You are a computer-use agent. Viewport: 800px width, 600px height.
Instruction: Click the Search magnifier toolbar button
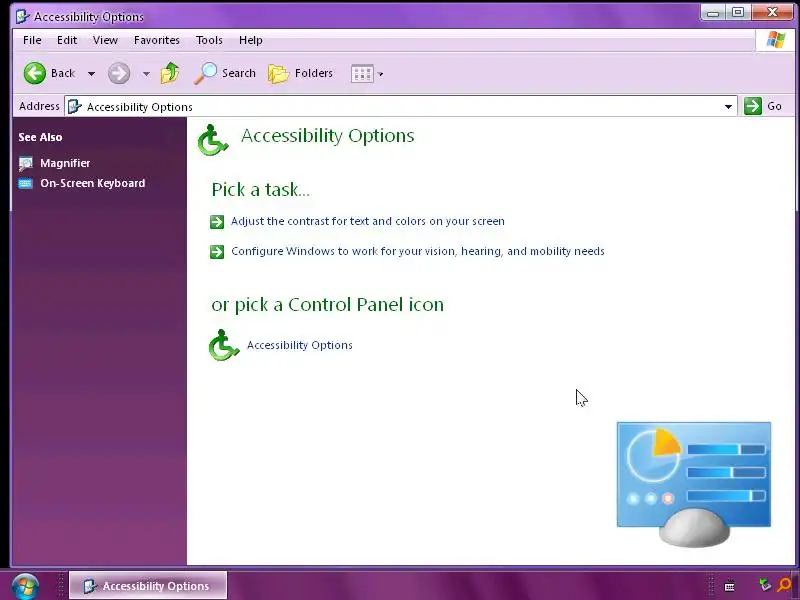(x=224, y=73)
